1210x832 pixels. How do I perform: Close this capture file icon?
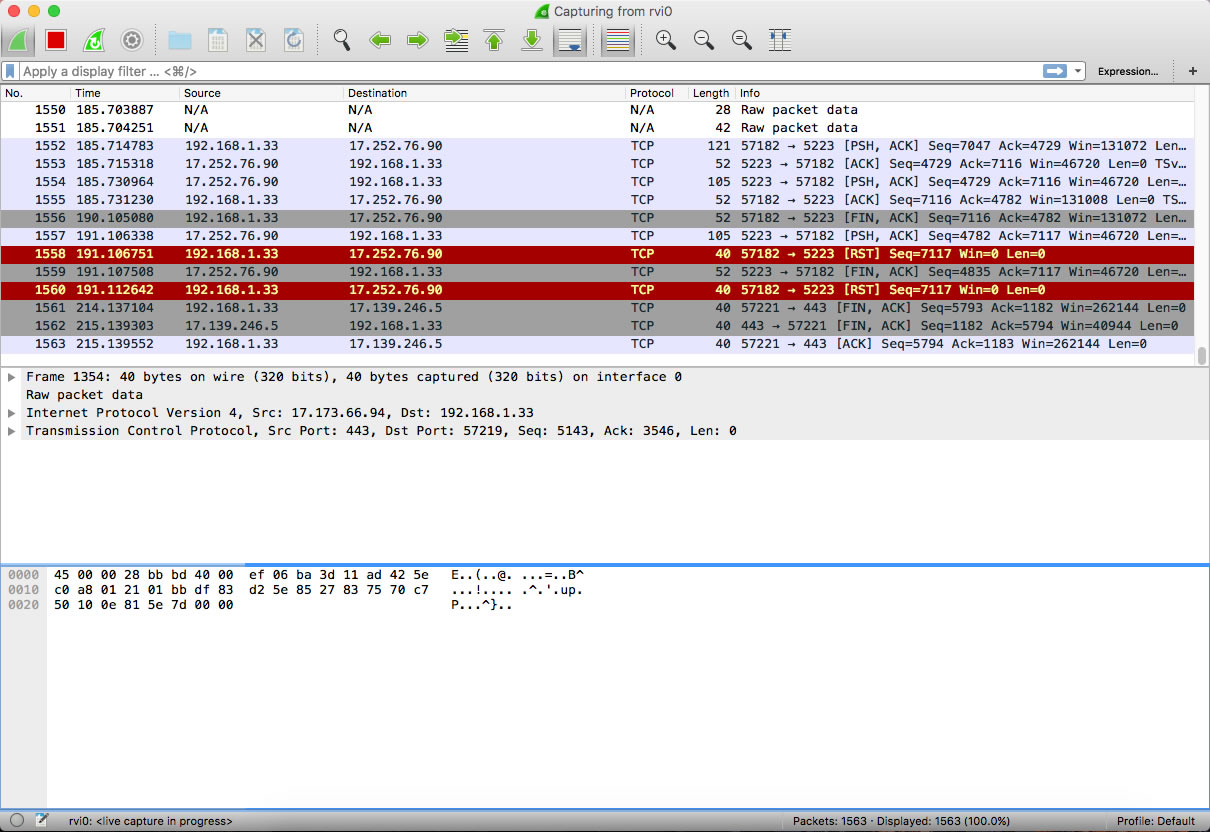pyautogui.click(x=256, y=40)
